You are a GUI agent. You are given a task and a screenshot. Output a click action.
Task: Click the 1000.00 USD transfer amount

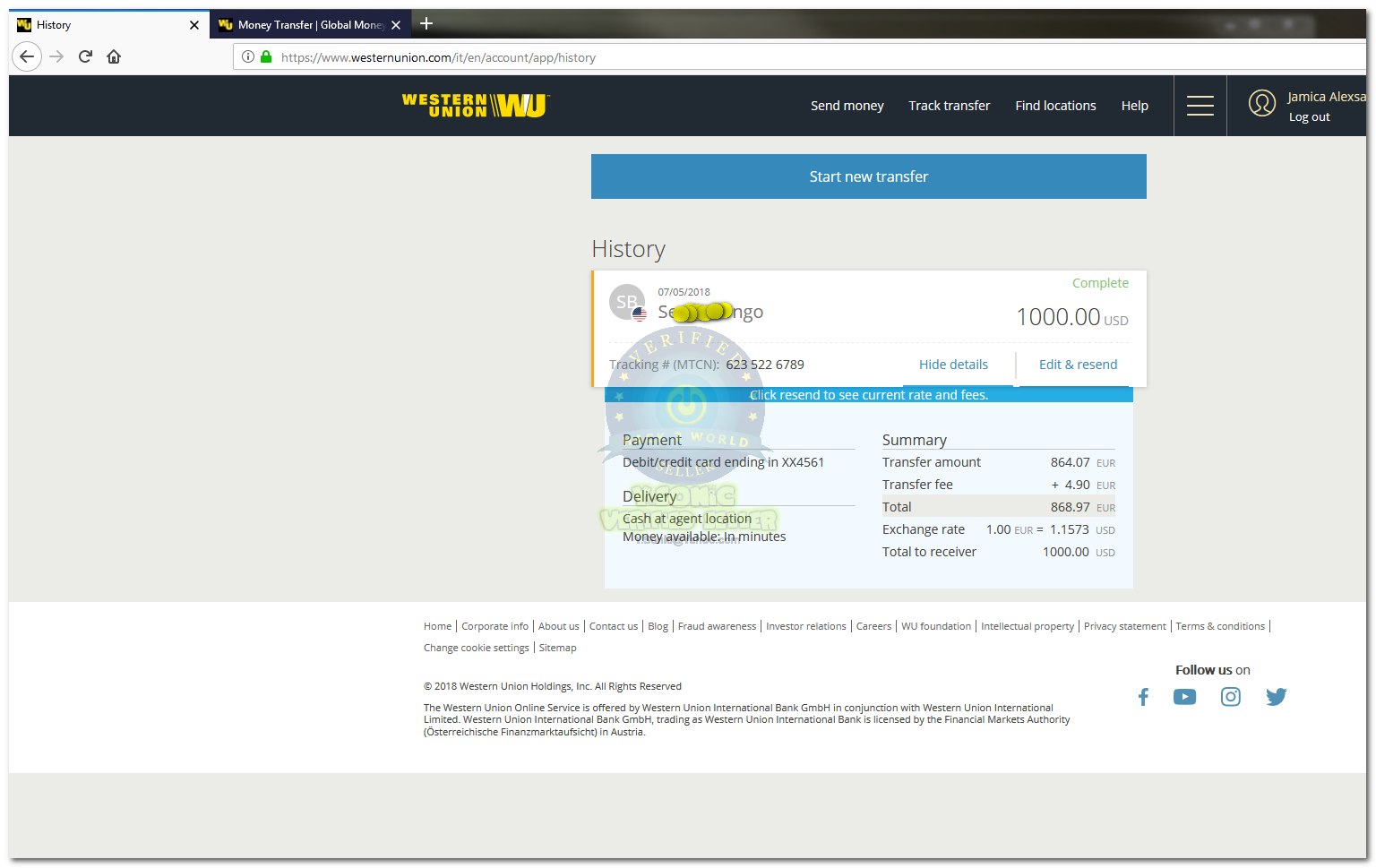pyautogui.click(x=1072, y=317)
